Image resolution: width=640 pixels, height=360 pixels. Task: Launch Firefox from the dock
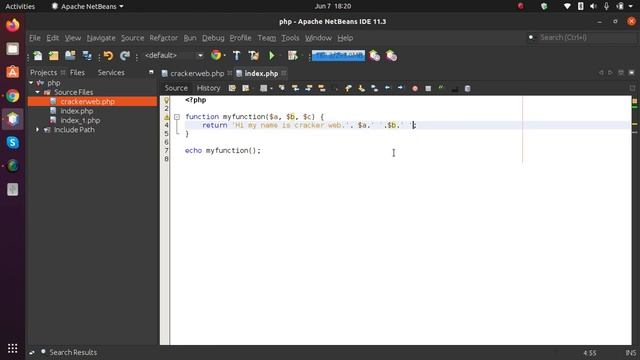point(13,25)
